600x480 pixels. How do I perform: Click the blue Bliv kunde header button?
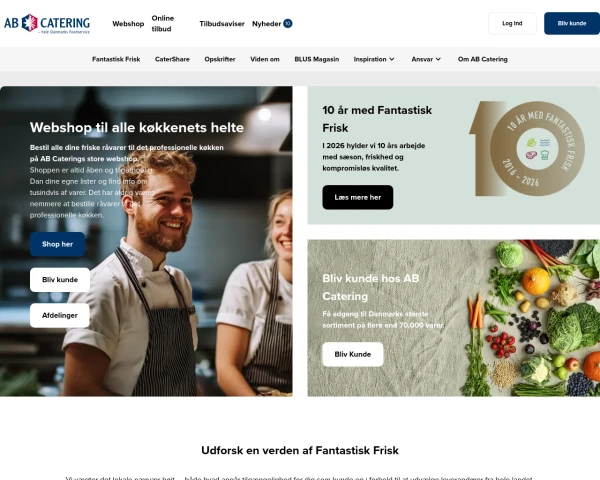point(572,23)
